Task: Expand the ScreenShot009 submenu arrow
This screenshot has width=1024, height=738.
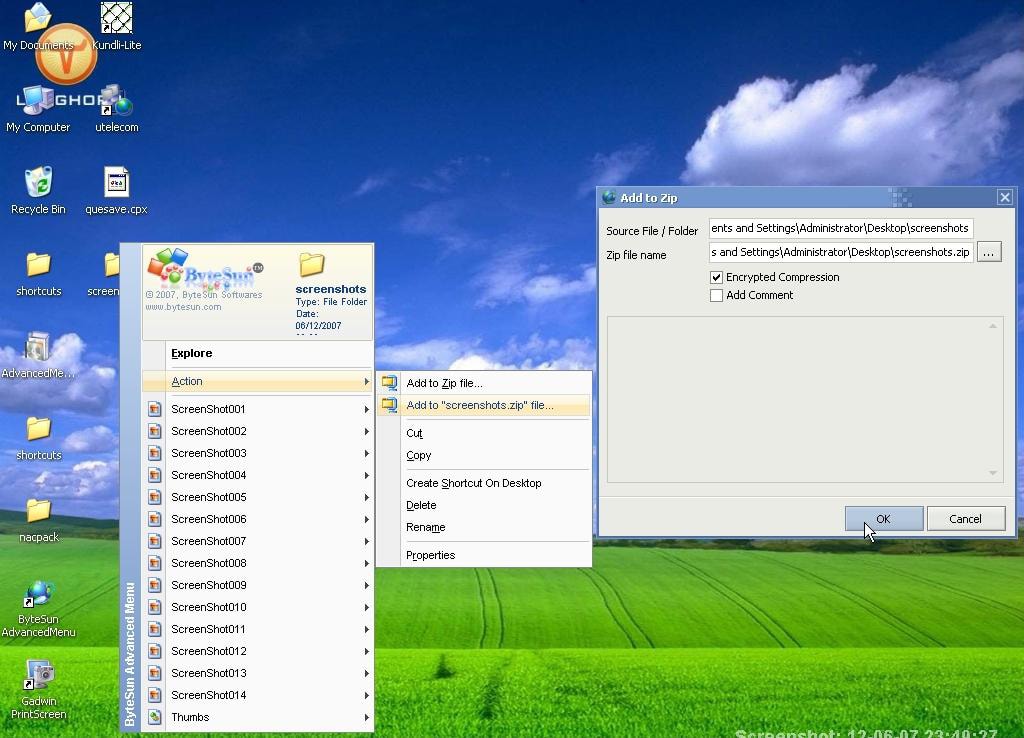Action: (x=366, y=585)
